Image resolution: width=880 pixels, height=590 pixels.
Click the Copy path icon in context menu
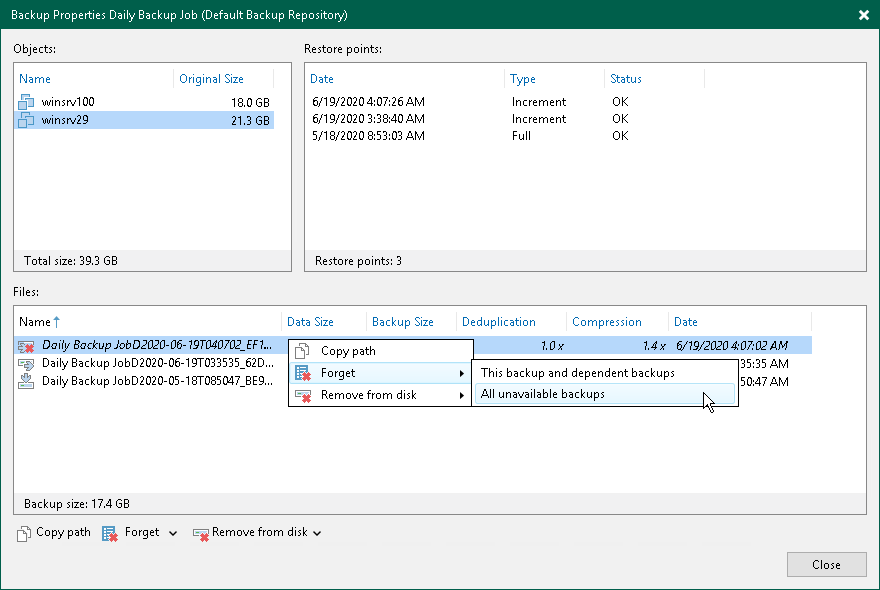point(303,351)
